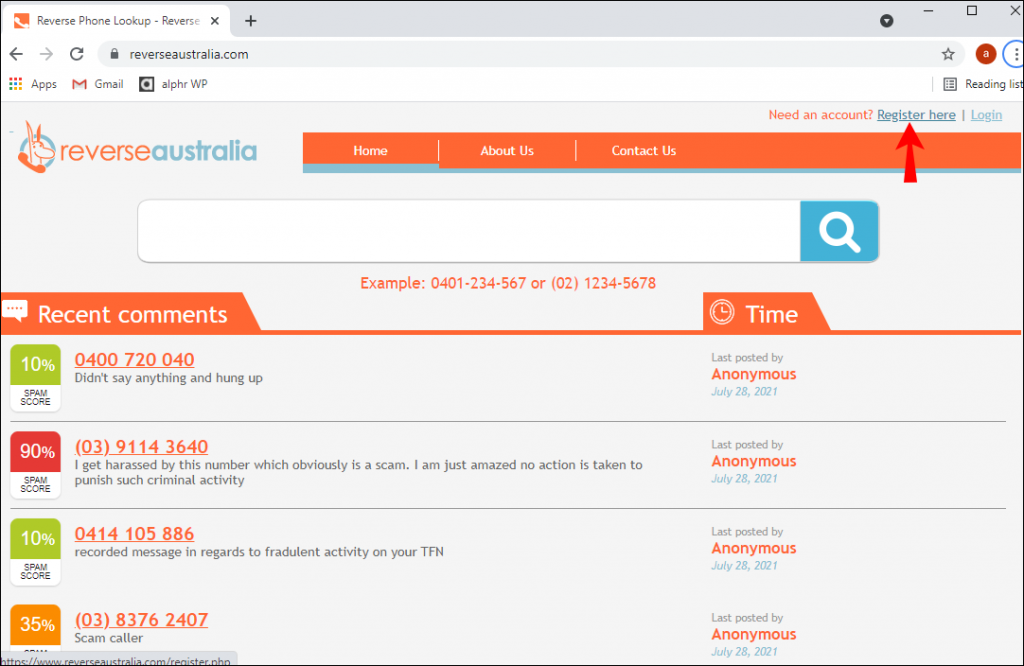1024x666 pixels.
Task: Go back using the browser back arrow
Action: [x=16, y=54]
